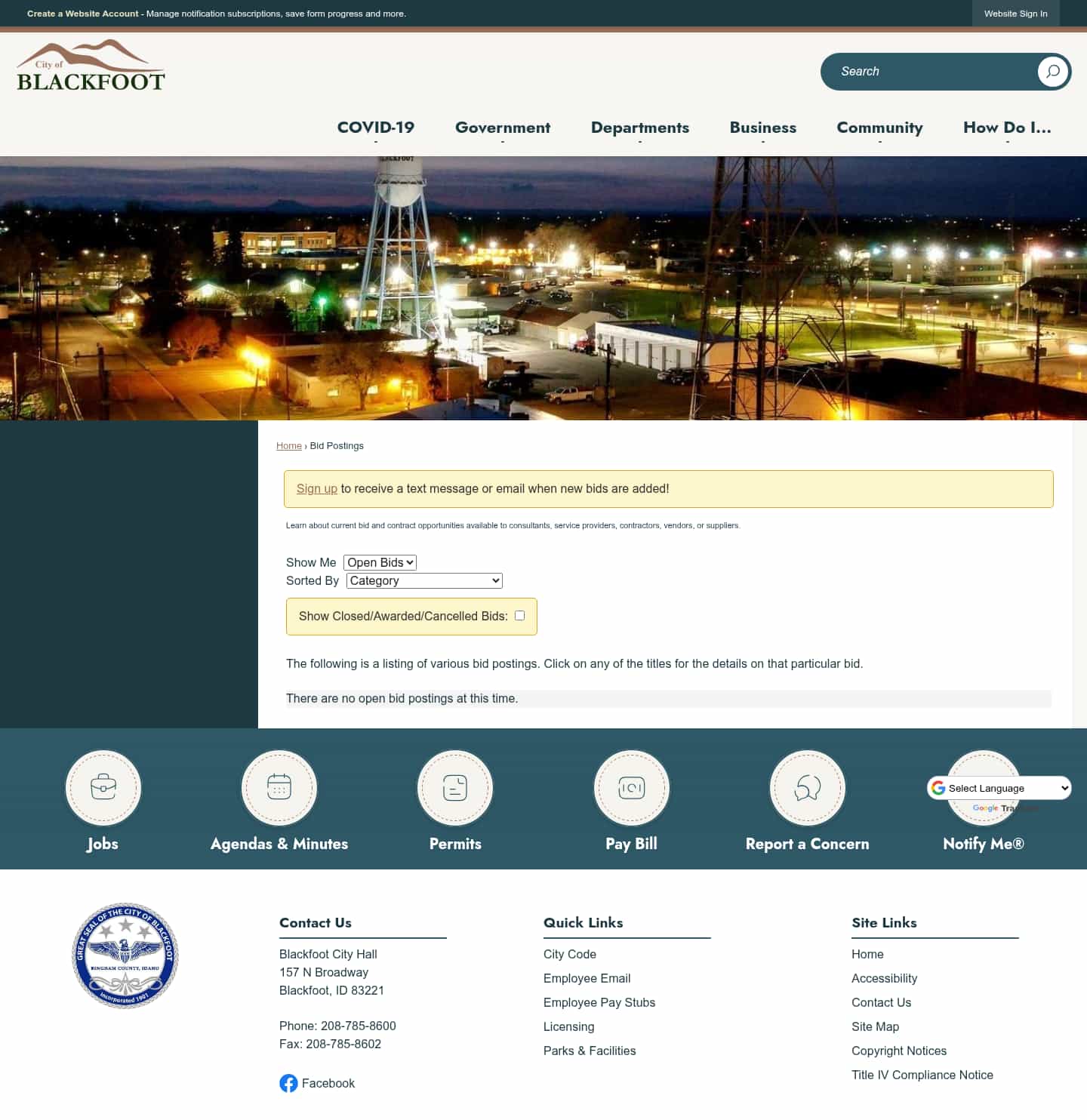This screenshot has height=1120, width=1087.
Task: Expand the Select Language dropdown
Action: tap(999, 788)
